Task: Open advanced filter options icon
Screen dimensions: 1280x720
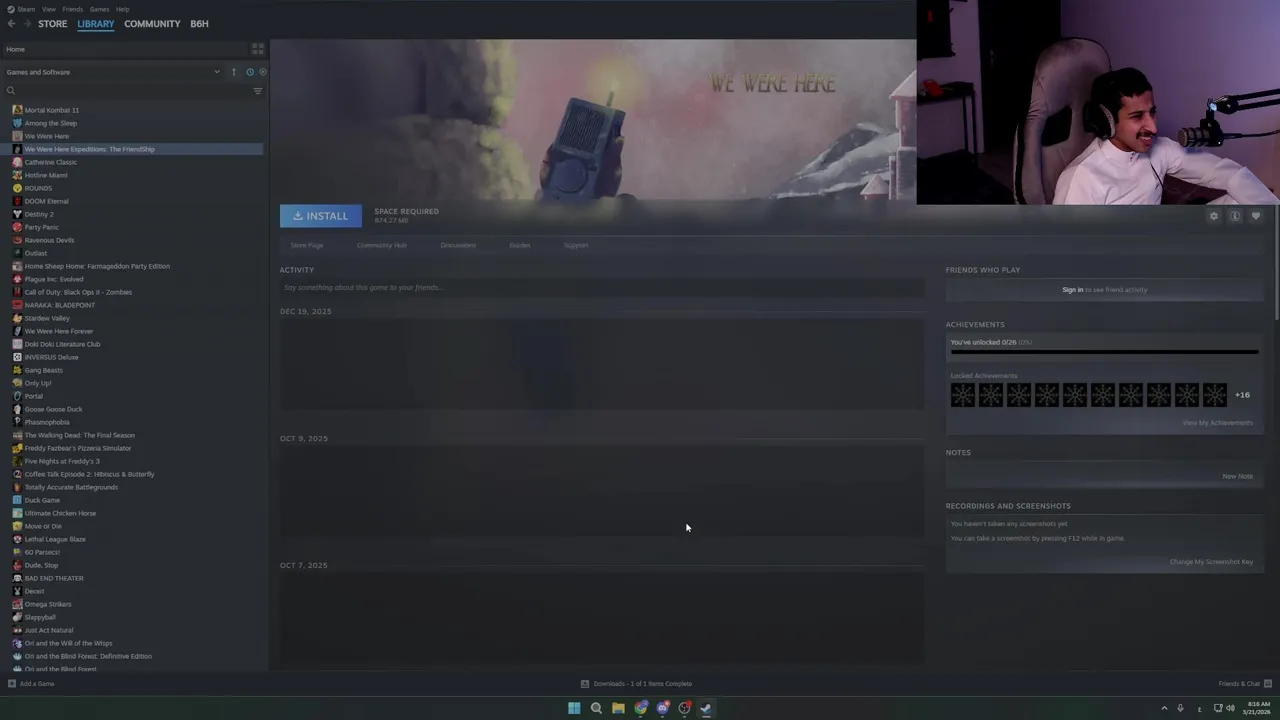Action: point(257,91)
